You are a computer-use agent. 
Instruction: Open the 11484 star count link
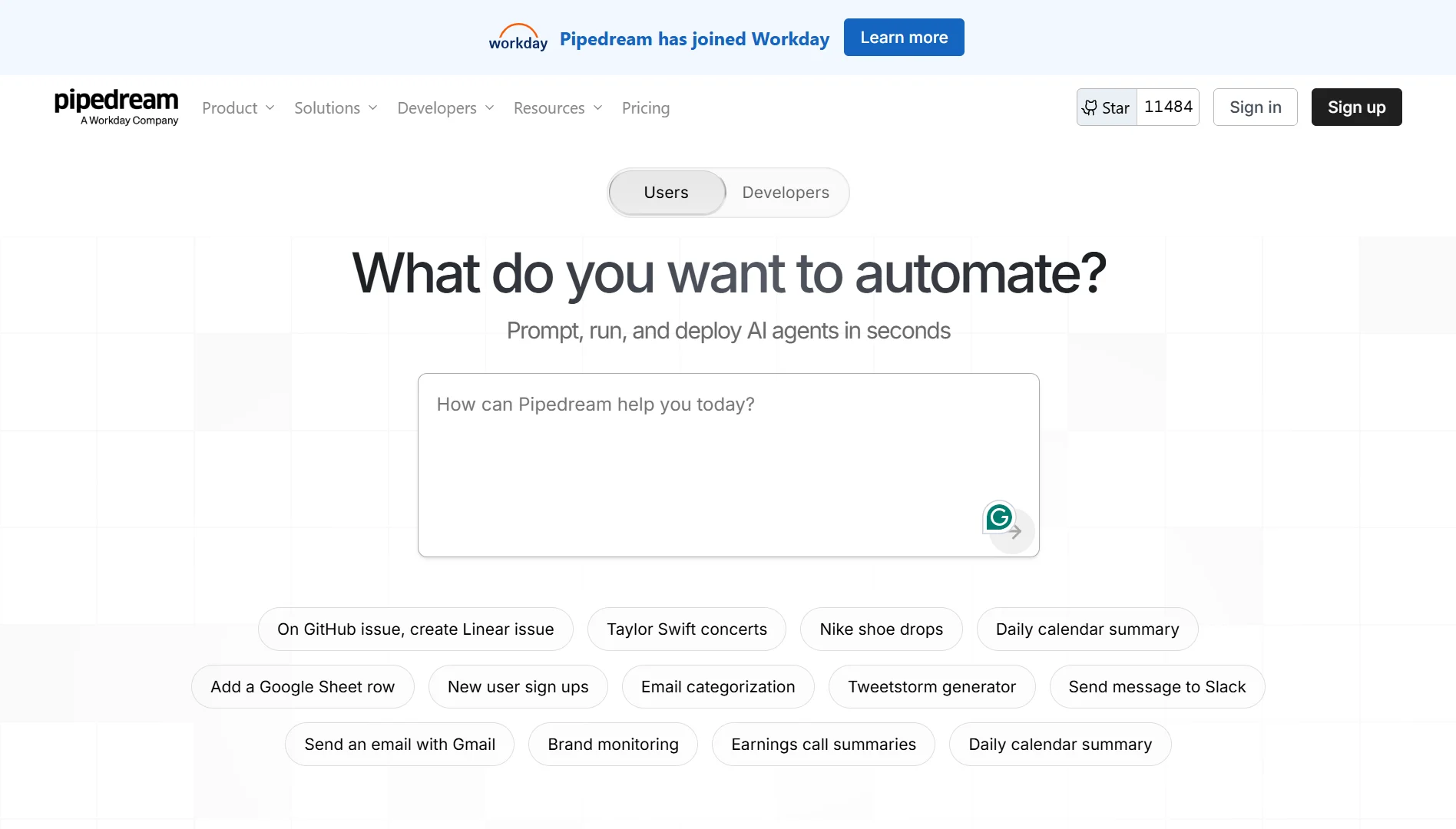1168,107
